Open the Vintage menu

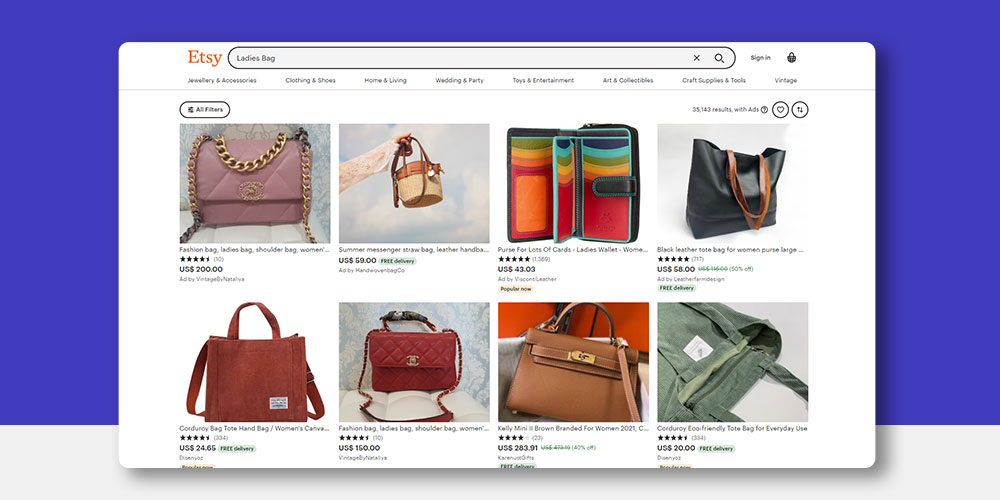point(786,80)
